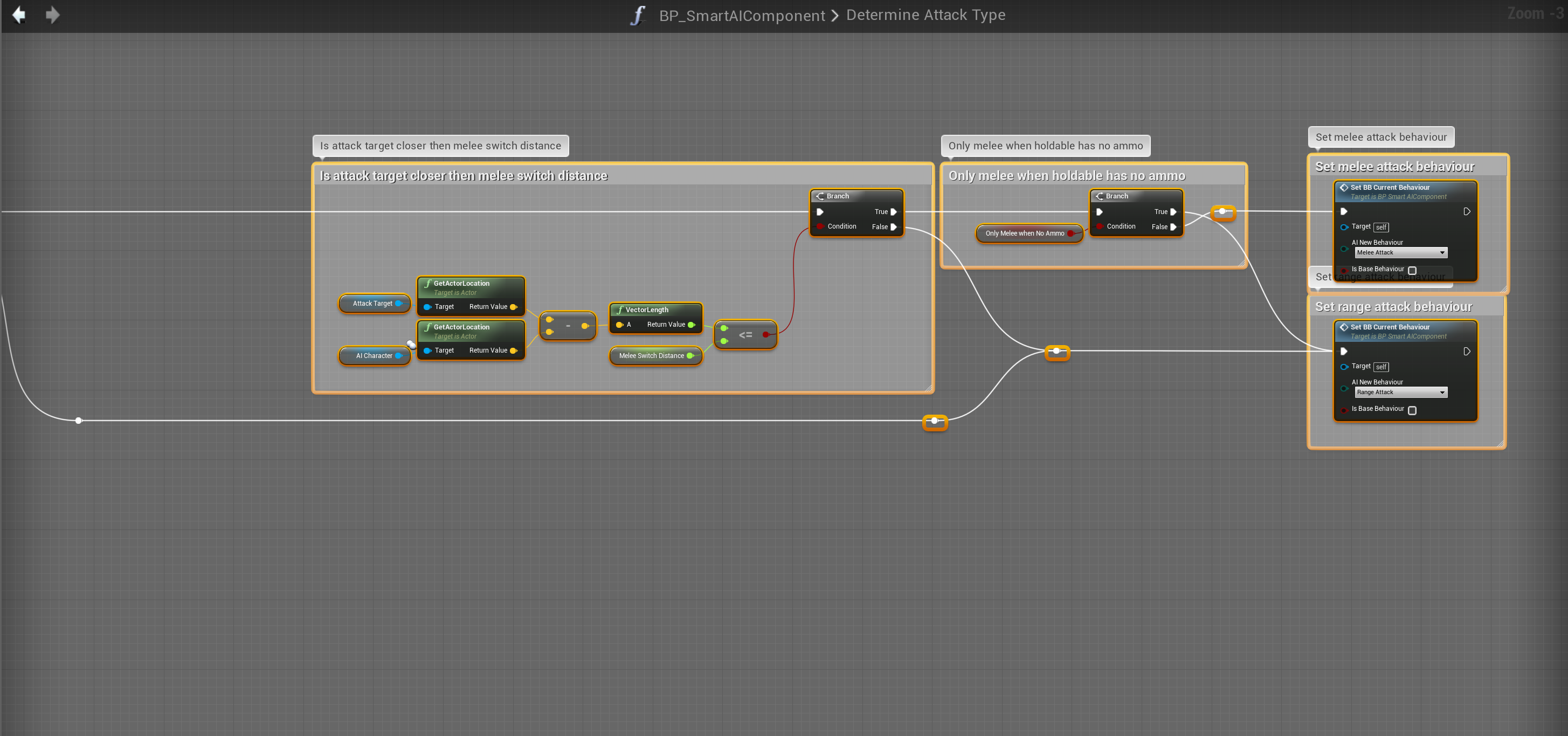
Task: Click the back navigation arrow
Action: pos(19,15)
